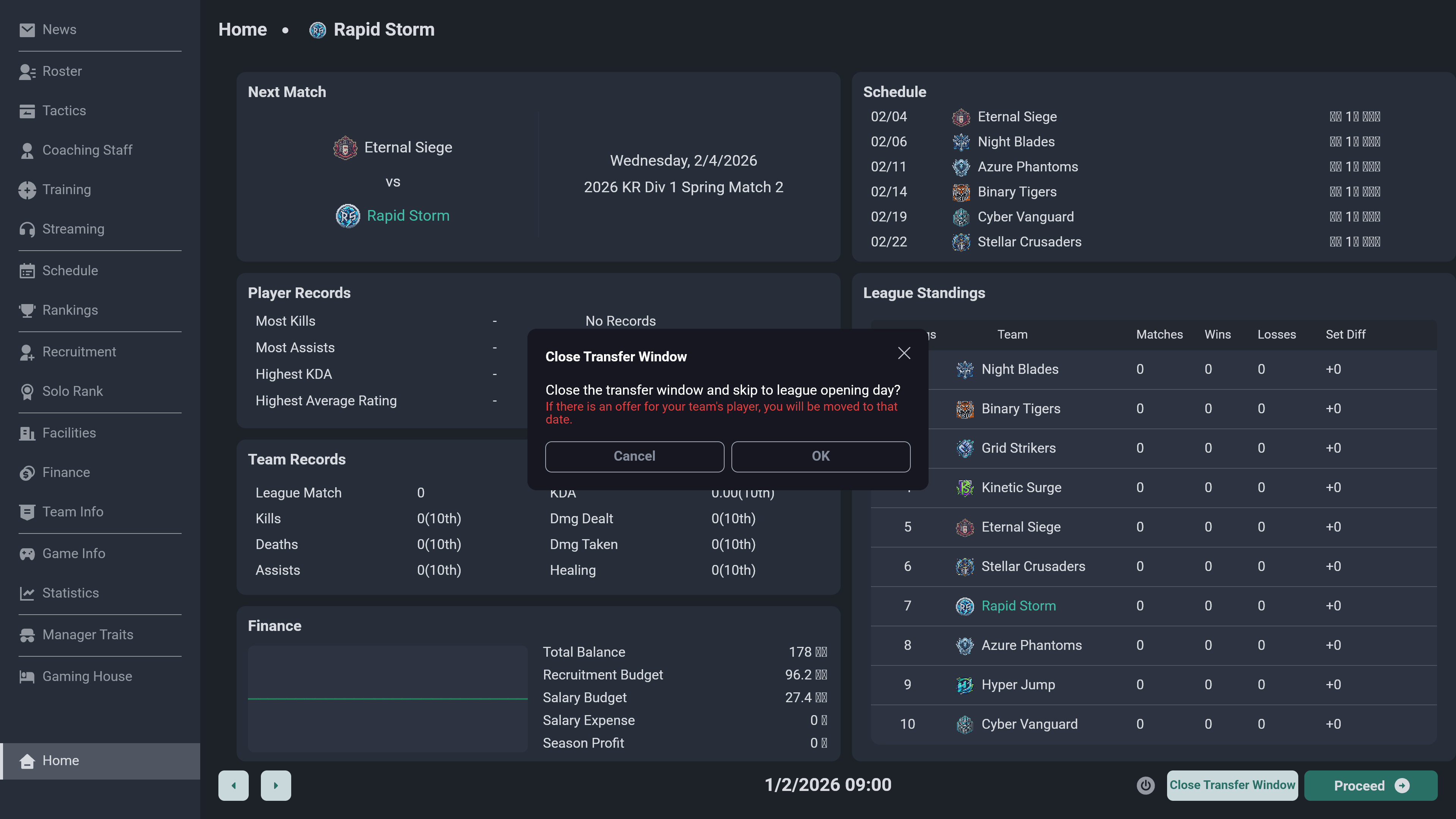This screenshot has width=1456, height=819.
Task: Click the Finance balance chart
Action: coord(387,698)
